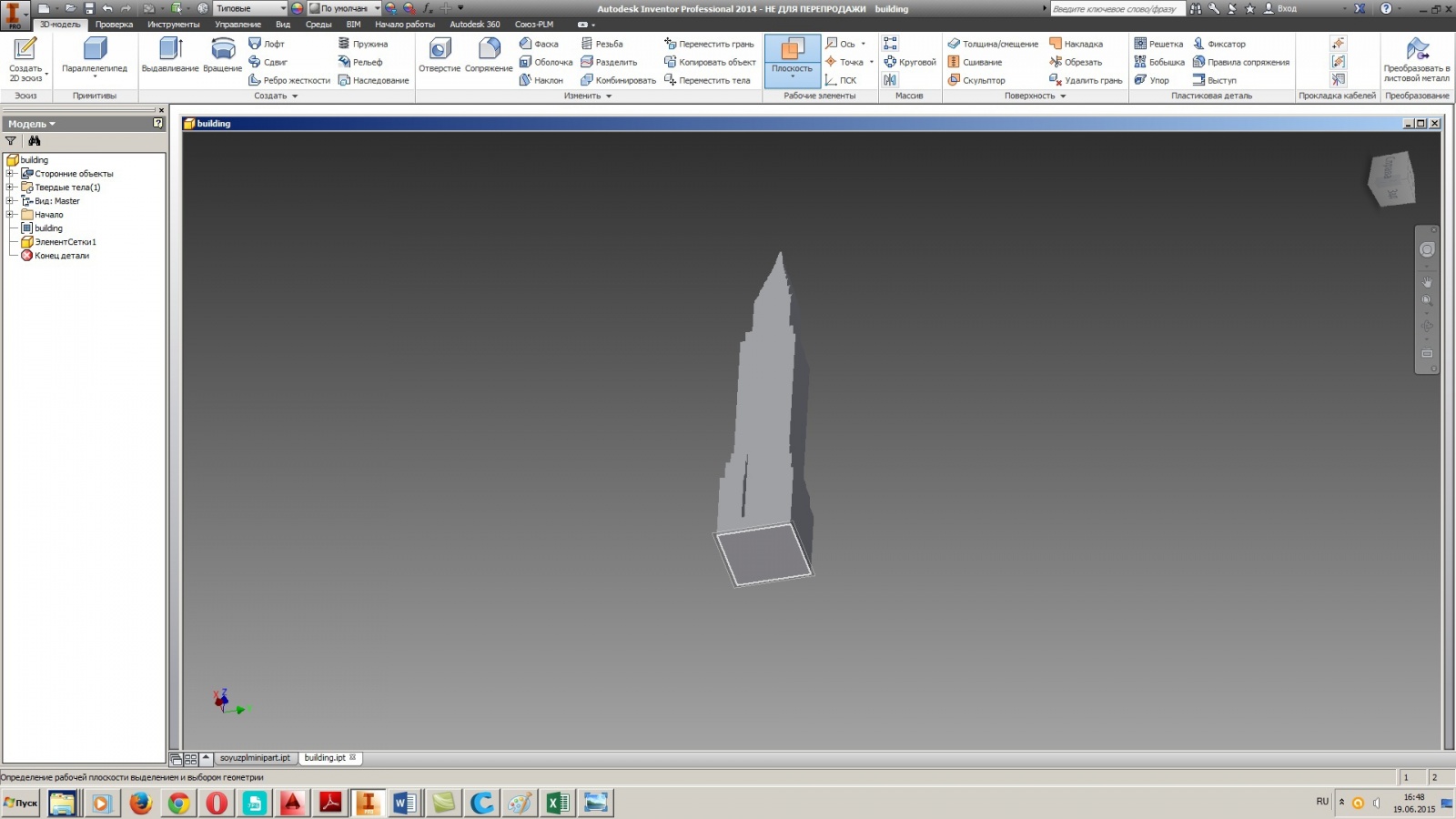Screen dimensions: 1456x819
Task: Click the Наклон draft tool
Action: click(541, 80)
